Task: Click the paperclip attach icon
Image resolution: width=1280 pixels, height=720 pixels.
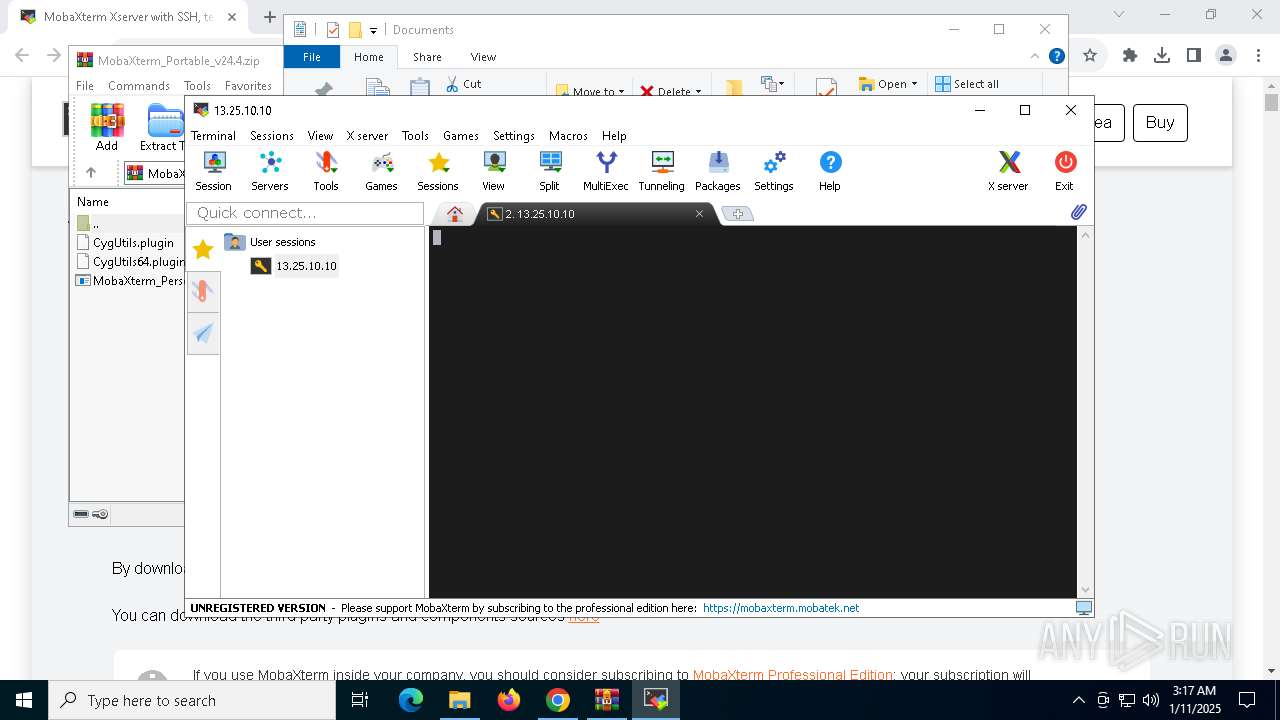Action: (x=1079, y=212)
